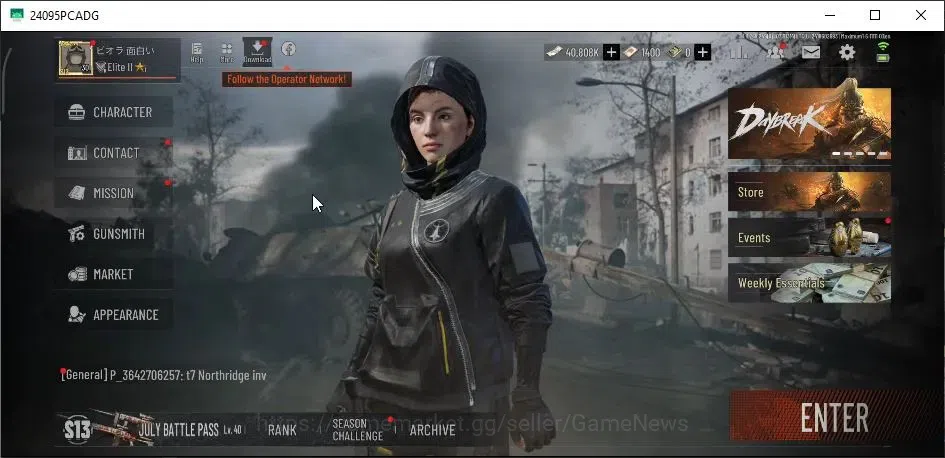Open the ARCHIVE tab

tap(432, 430)
